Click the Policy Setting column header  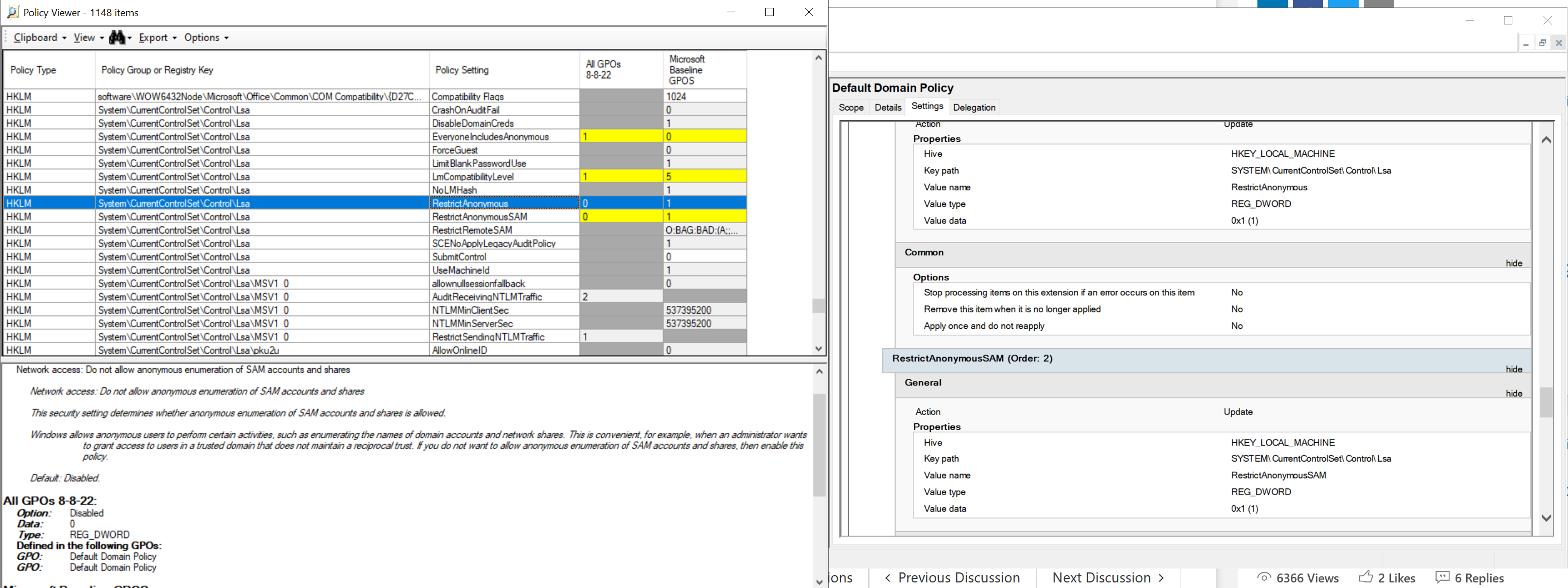pos(505,70)
